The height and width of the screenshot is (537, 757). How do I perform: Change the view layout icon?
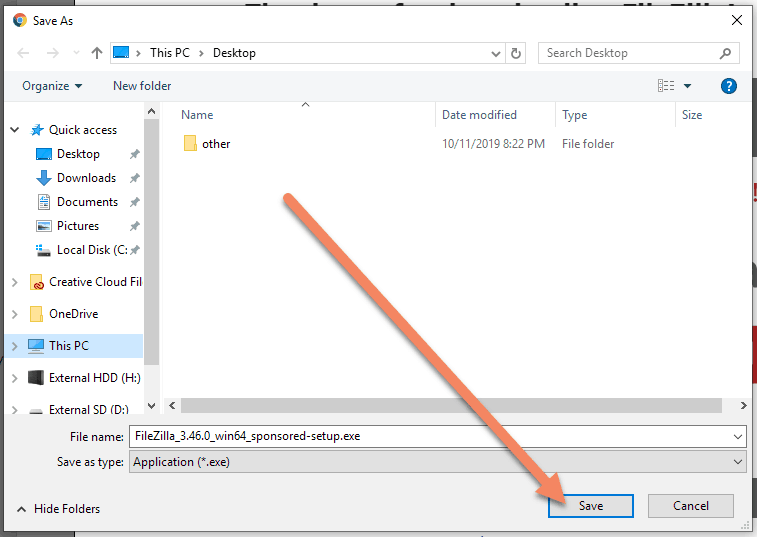666,86
